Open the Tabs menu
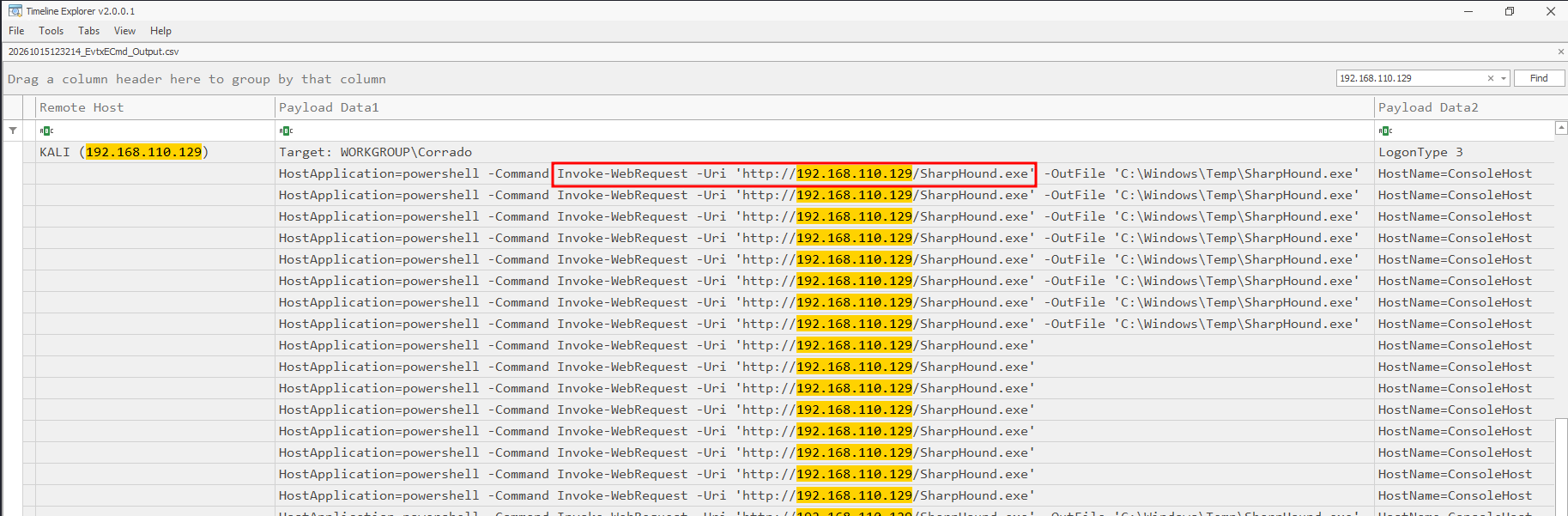The width and height of the screenshot is (1568, 516). click(89, 31)
